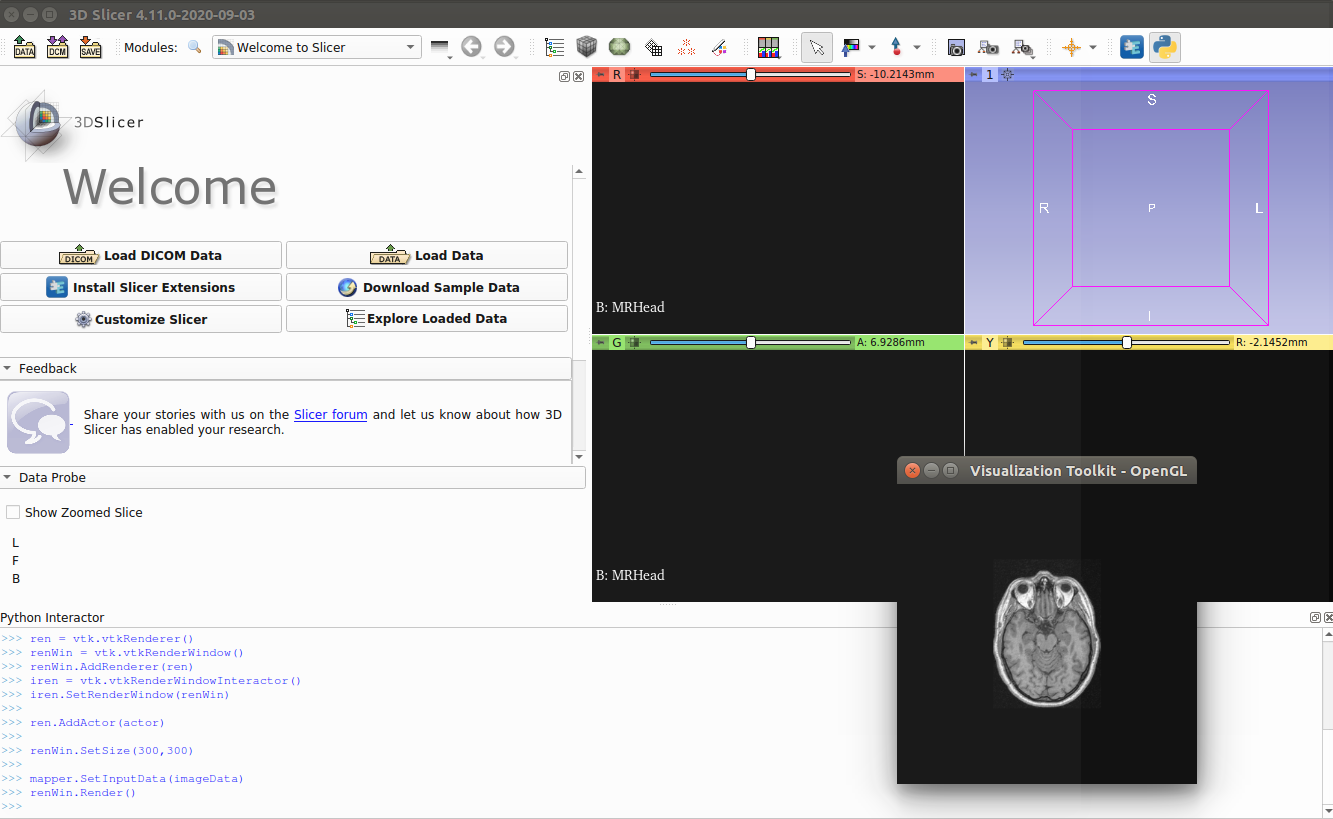
Task: Open the Data module tree icon
Action: coord(554,47)
